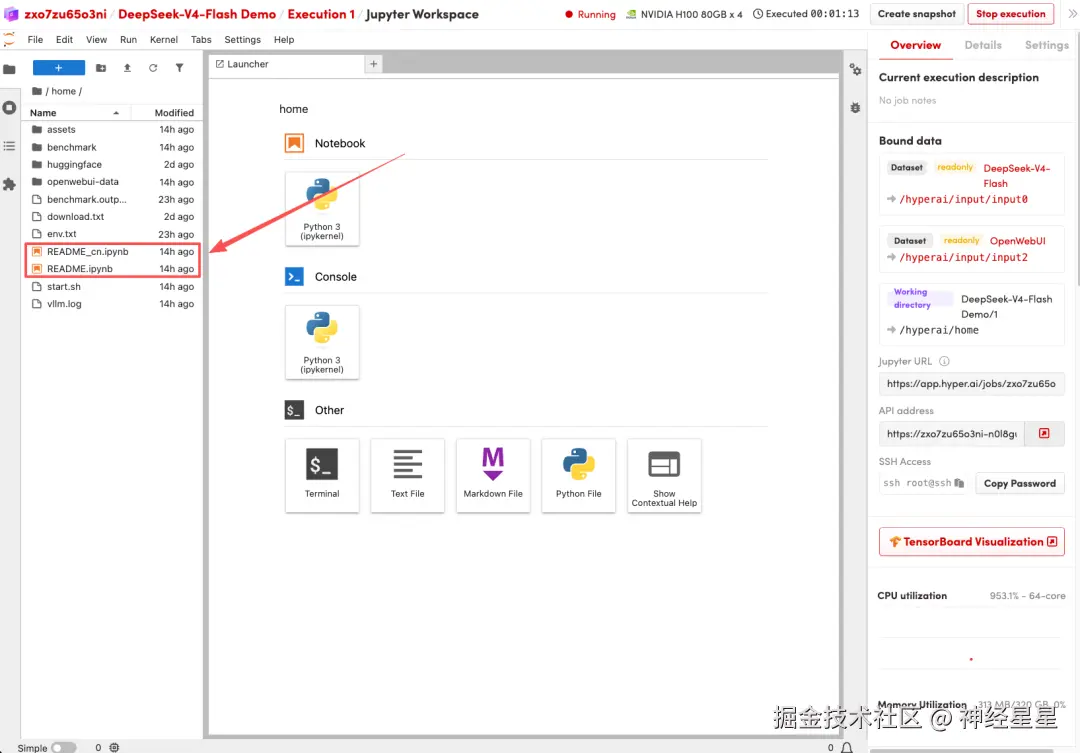Click the upload files arrow icon
Viewport: 1080px width, 753px height.
pos(127,68)
